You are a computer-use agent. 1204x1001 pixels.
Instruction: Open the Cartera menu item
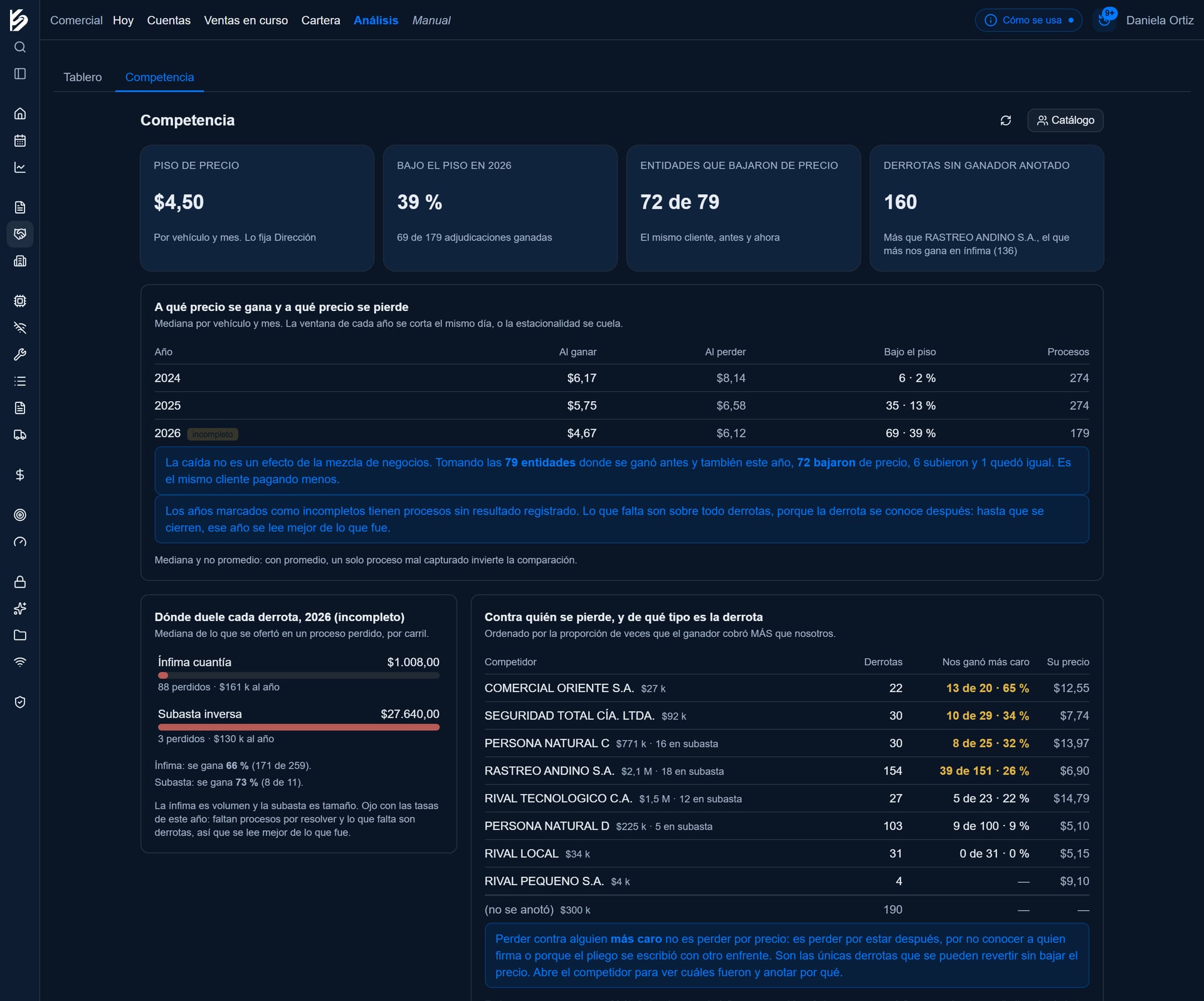320,20
